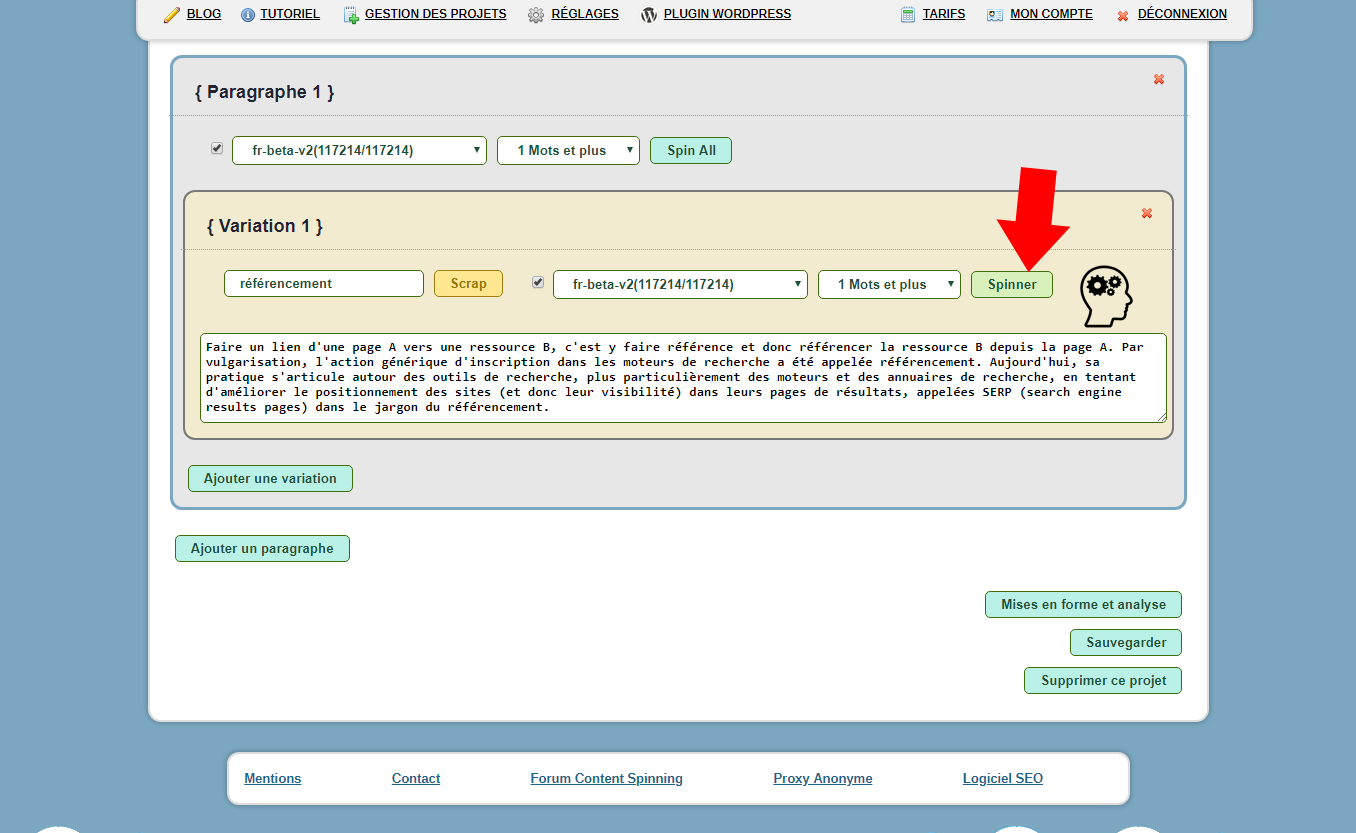This screenshot has height=833, width=1356.
Task: Click the yellow Scrap button
Action: 468,283
